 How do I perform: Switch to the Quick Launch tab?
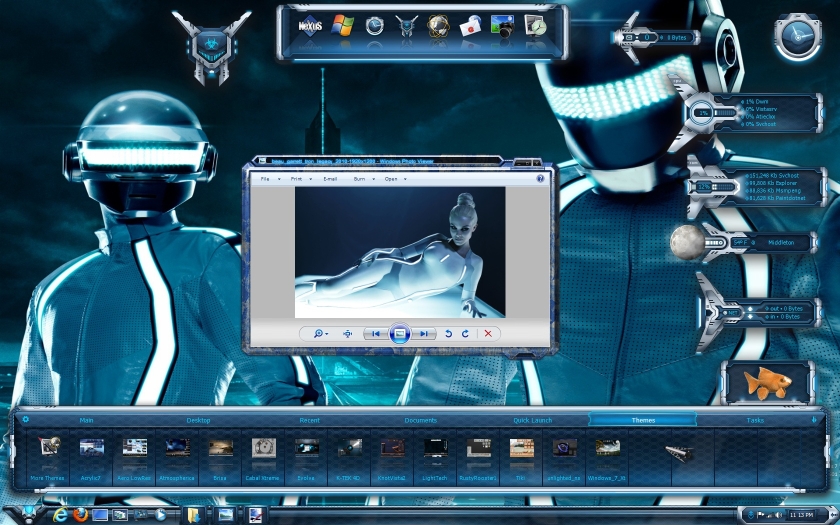click(532, 420)
